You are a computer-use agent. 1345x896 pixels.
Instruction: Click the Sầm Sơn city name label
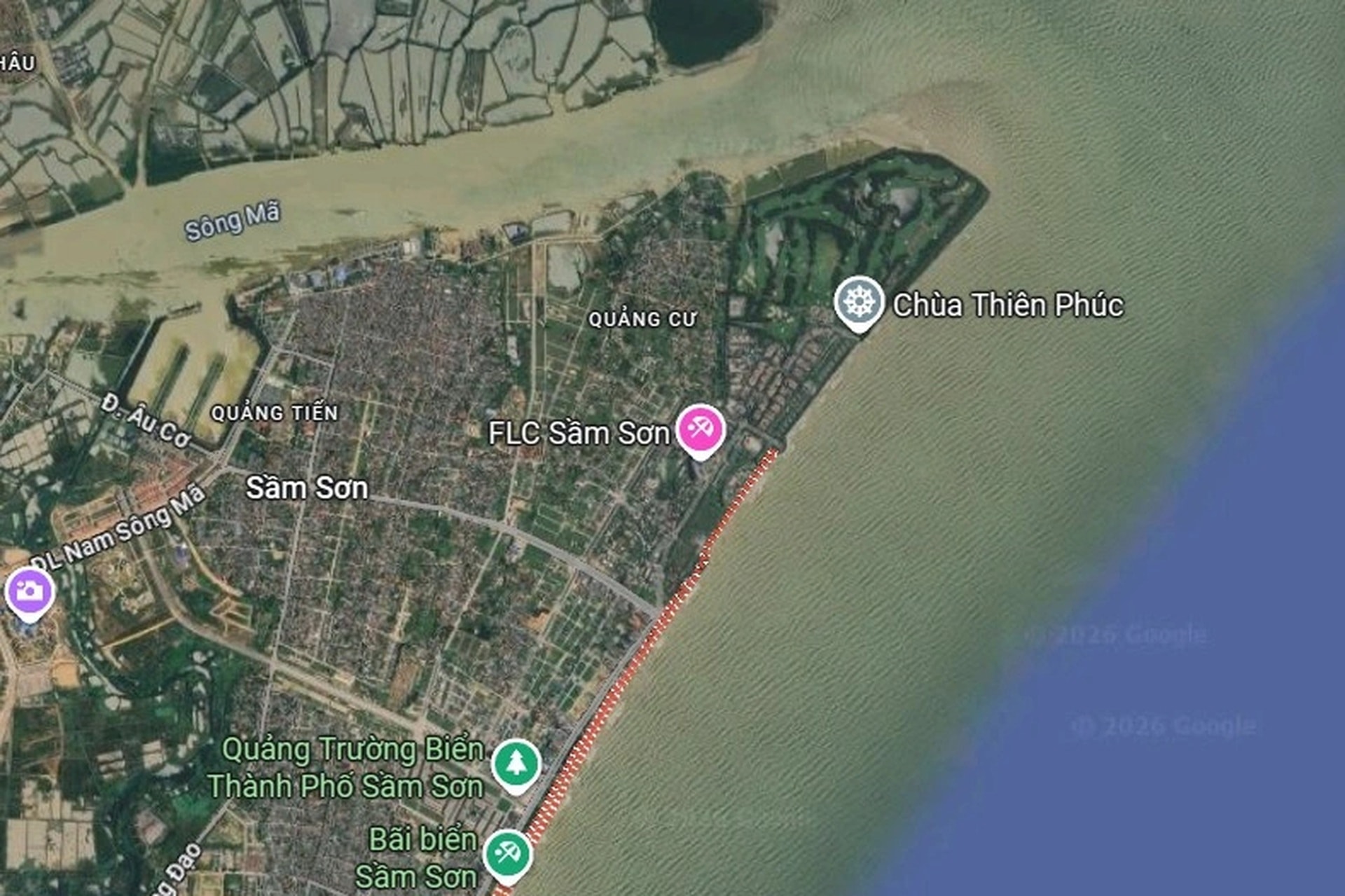[307, 488]
